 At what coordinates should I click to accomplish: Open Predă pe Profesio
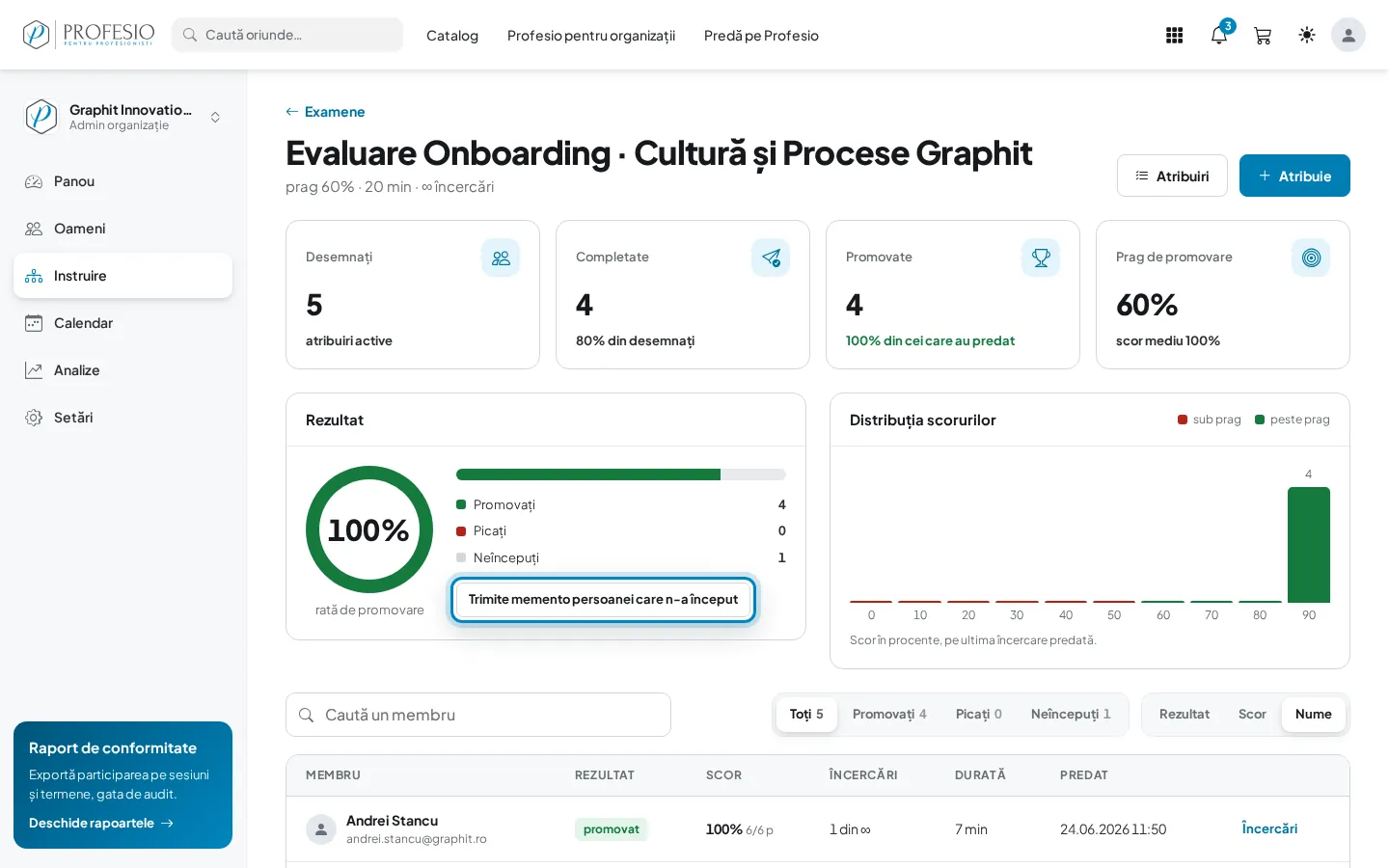click(761, 36)
